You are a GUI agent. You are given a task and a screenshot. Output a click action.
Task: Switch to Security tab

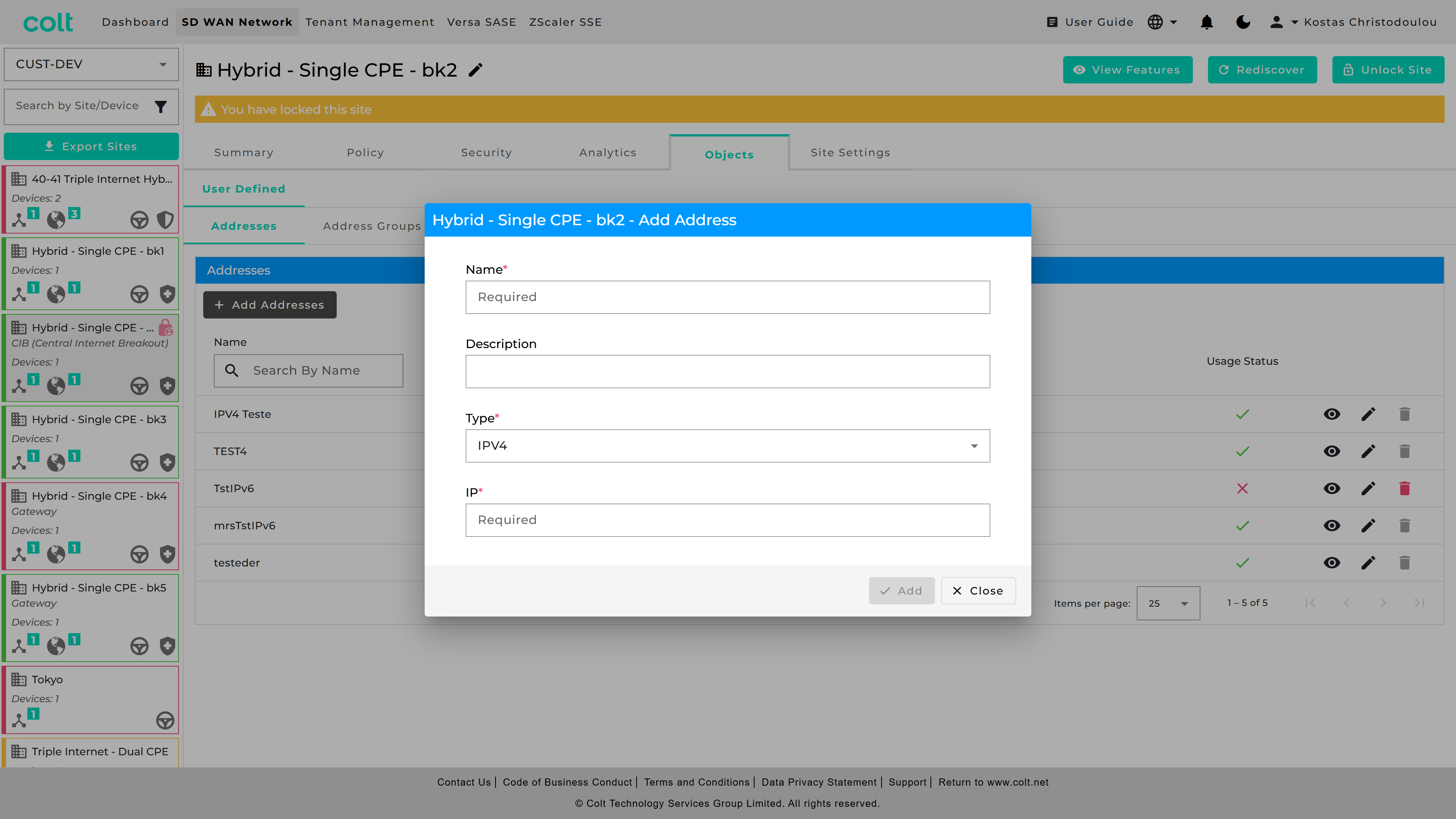[486, 152]
